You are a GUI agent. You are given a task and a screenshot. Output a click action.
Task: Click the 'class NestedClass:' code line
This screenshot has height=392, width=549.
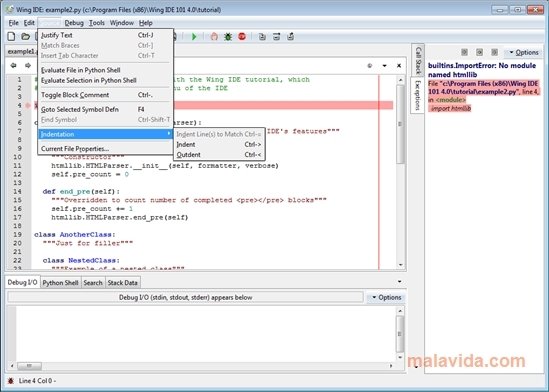coord(81,260)
